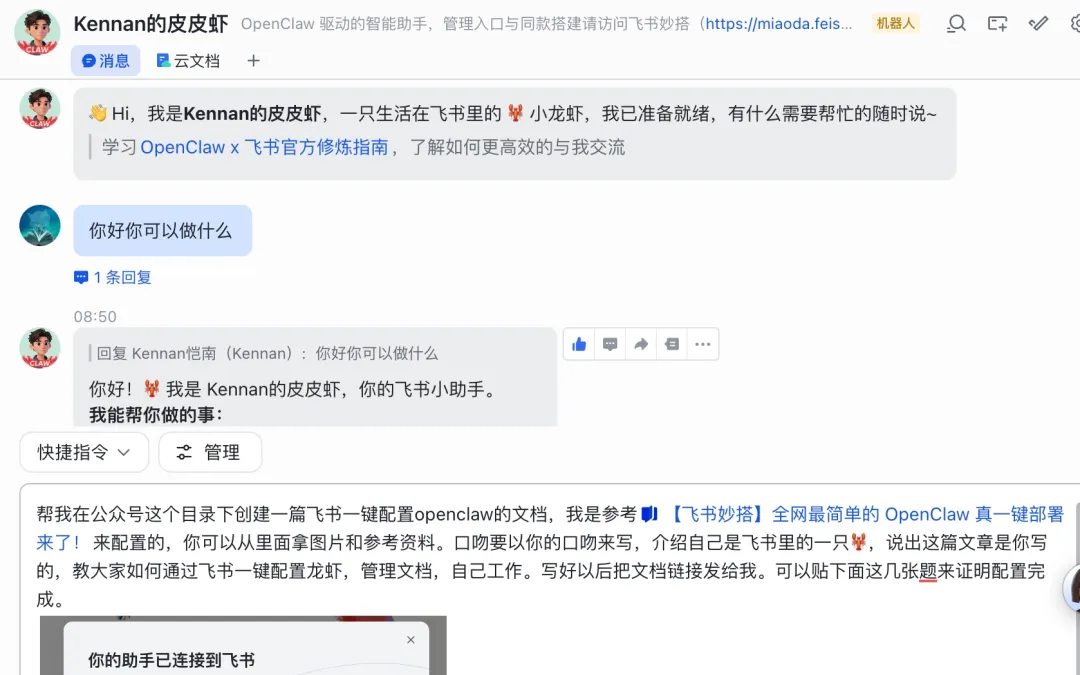Click the message input text area
Screen dimensions: 1080x675
point(550,557)
